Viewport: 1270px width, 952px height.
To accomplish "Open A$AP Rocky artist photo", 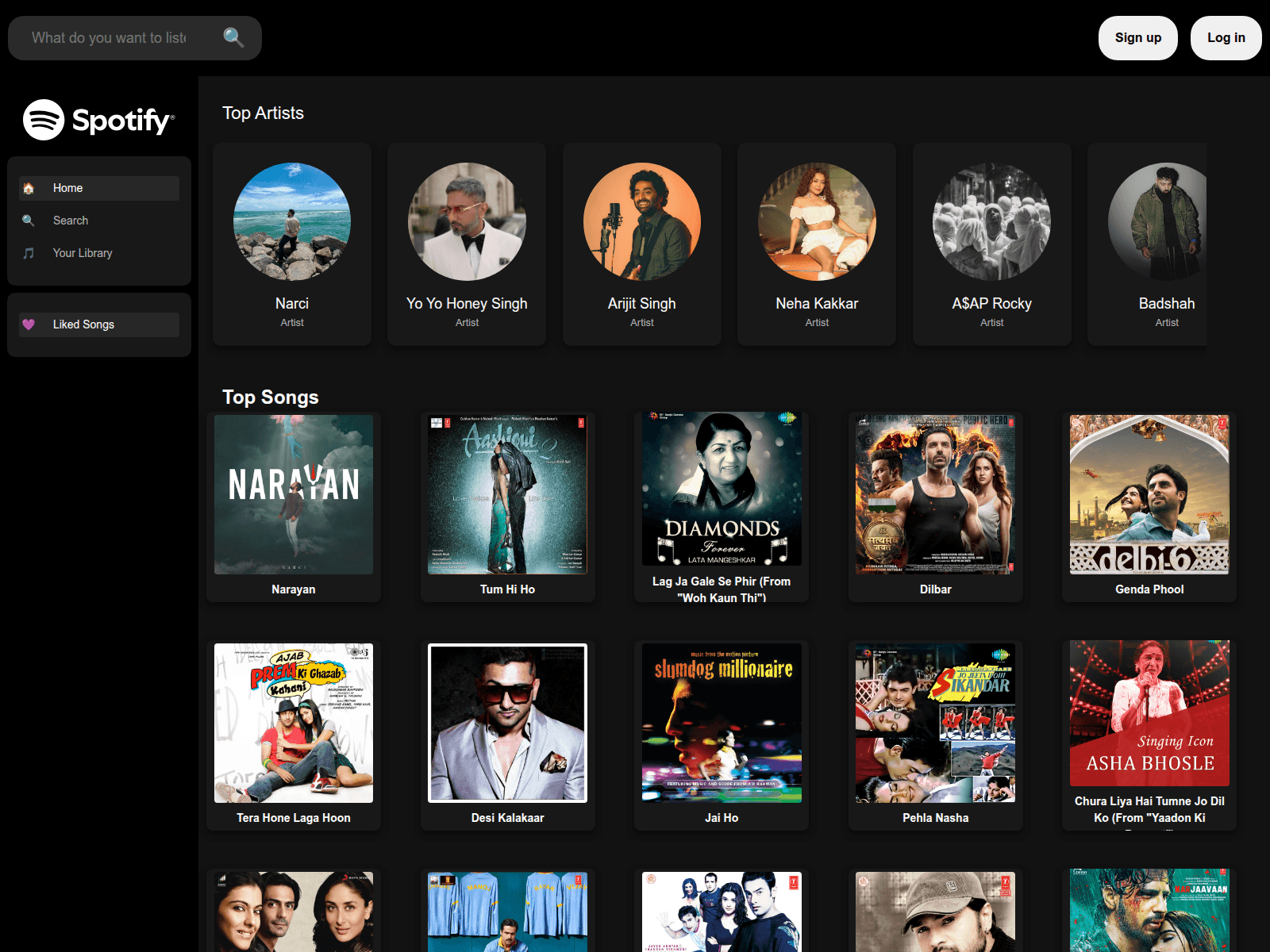I will point(992,221).
